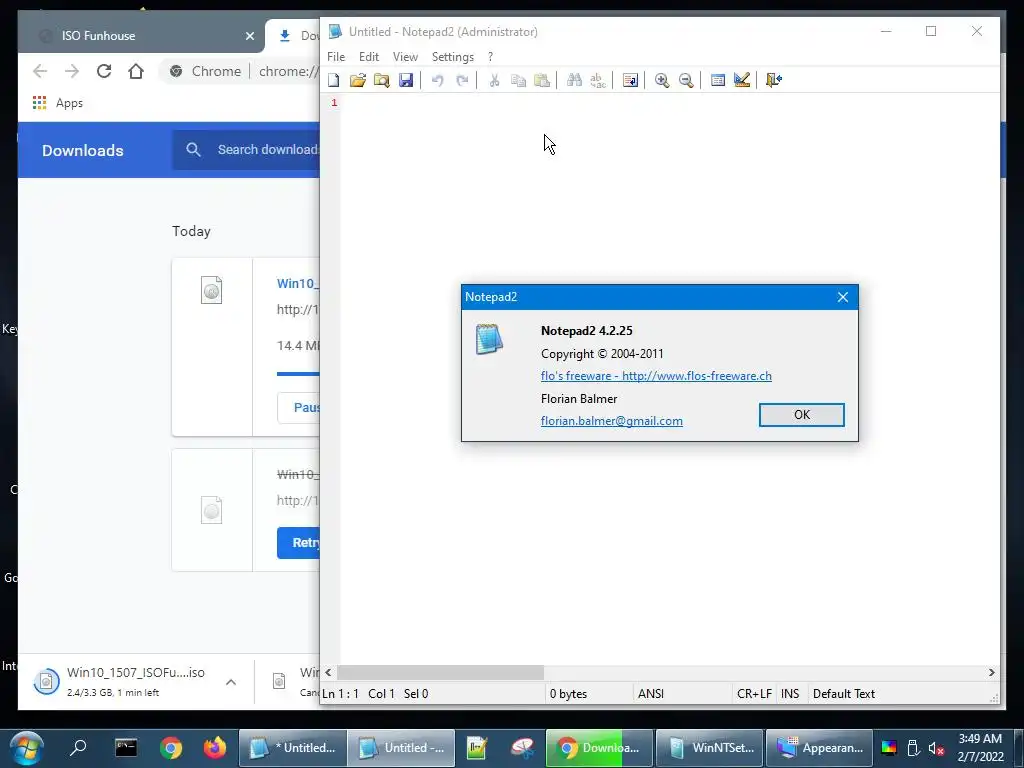The width and height of the screenshot is (1024, 768).
Task: Click the Exit door toolbar icon
Action: [x=774, y=80]
